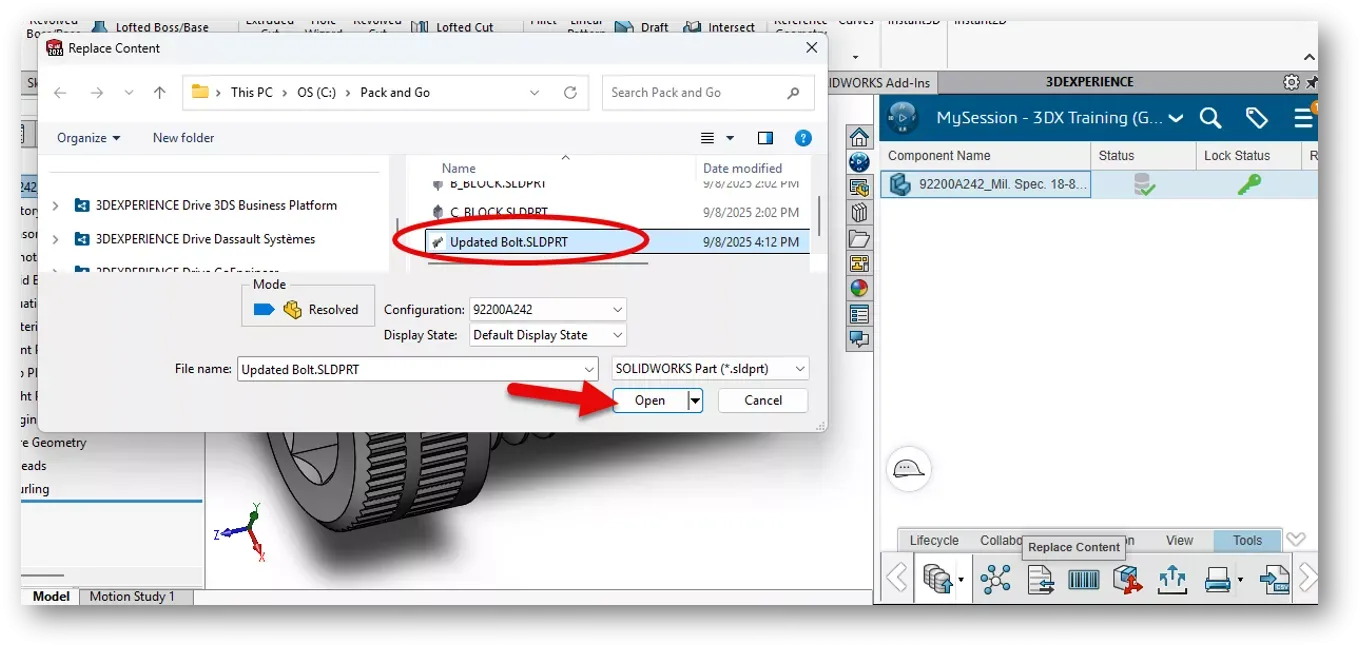Click the 3DEXPERIENCE compass icon
Image resolution: width=1360 pixels, height=647 pixels.
[x=903, y=118]
